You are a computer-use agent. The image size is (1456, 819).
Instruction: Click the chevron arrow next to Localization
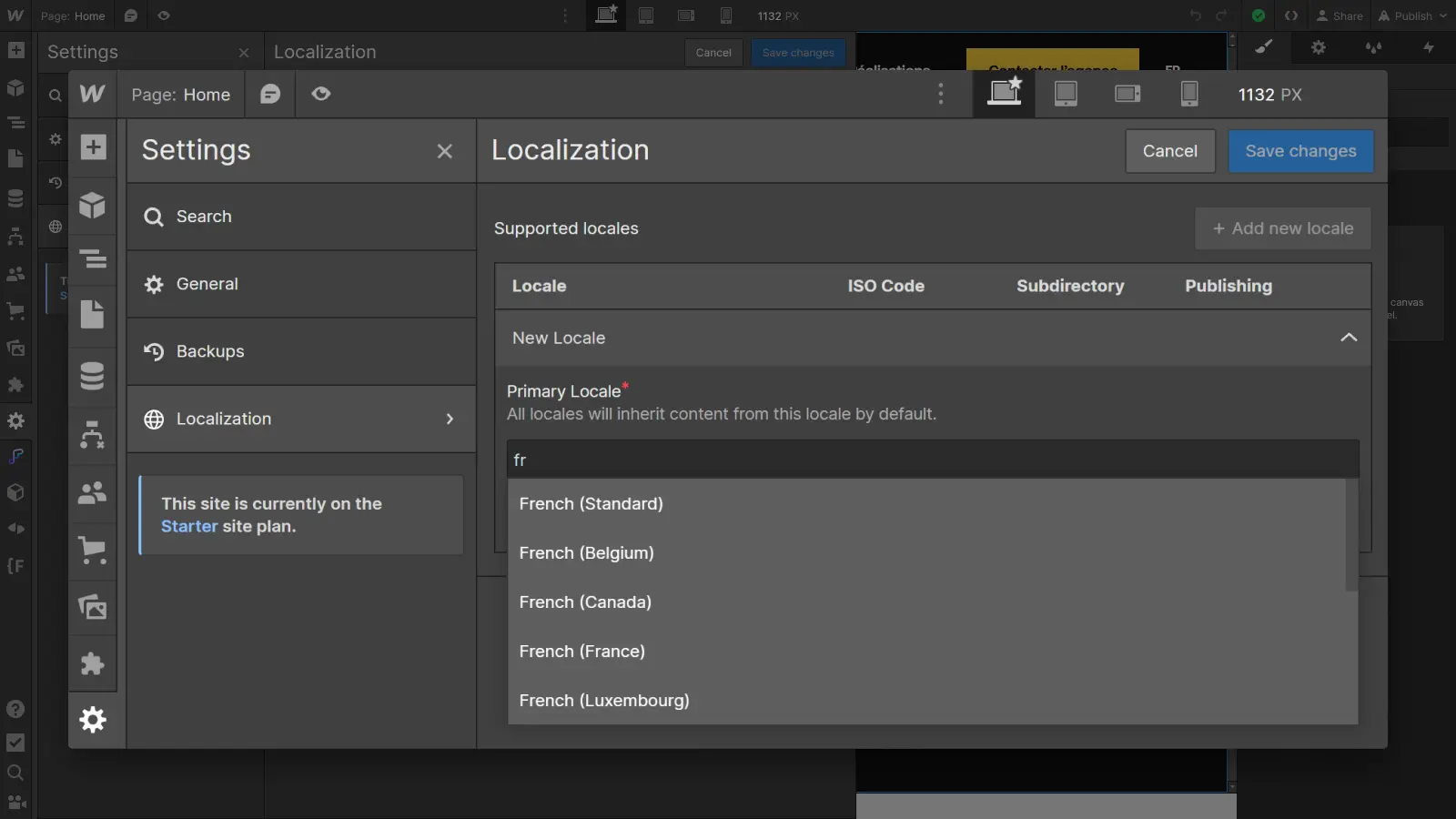450,419
